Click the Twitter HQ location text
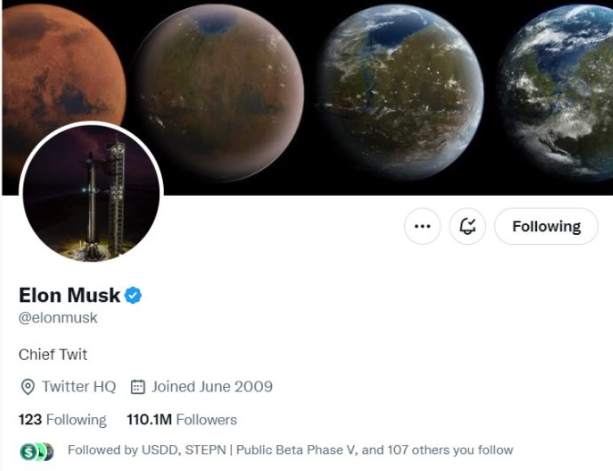613x471 pixels. click(x=79, y=387)
